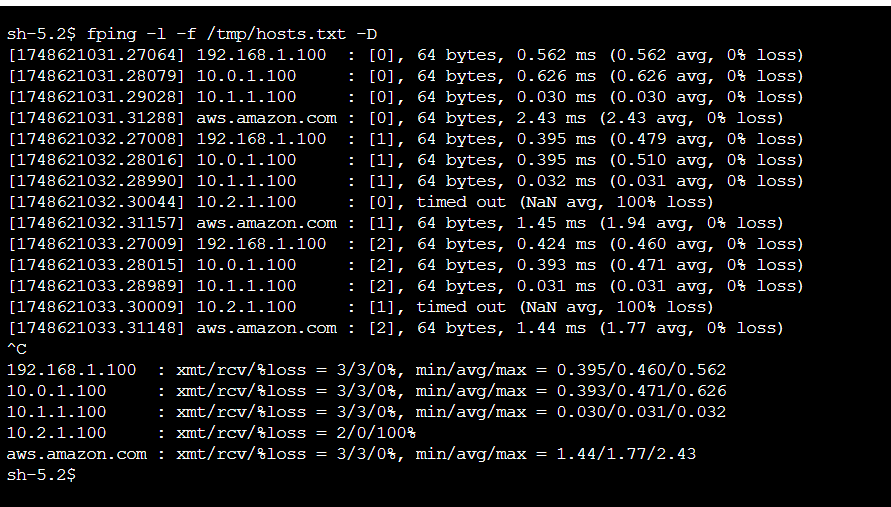The width and height of the screenshot is (891, 507).
Task: Click 10.1.1.100 in the summary section
Action: coord(56,412)
